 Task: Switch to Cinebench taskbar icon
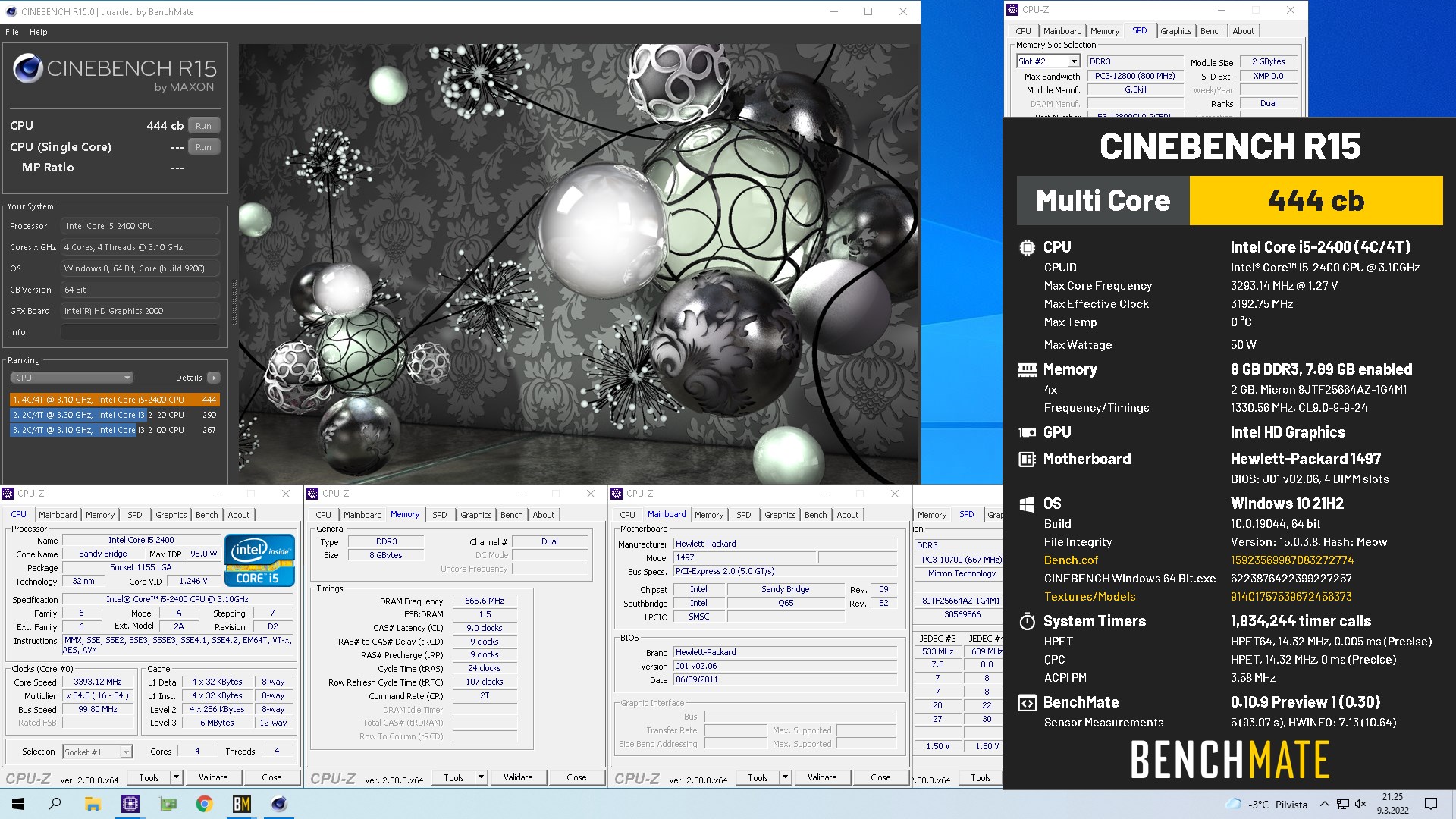(x=279, y=804)
